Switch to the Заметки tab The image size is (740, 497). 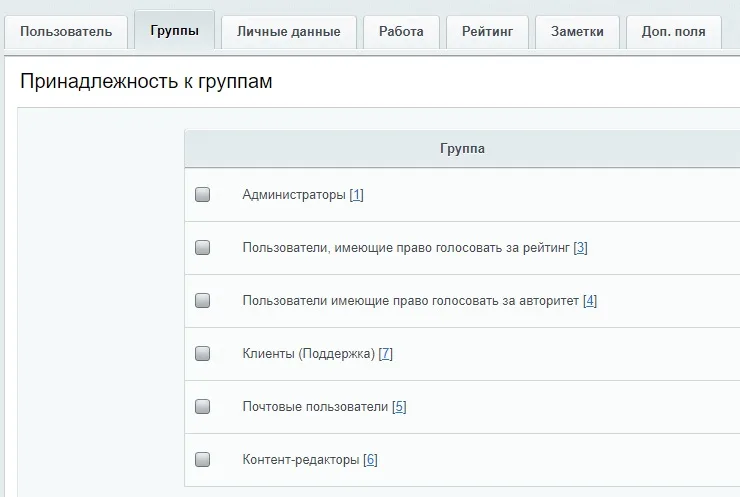click(x=577, y=32)
